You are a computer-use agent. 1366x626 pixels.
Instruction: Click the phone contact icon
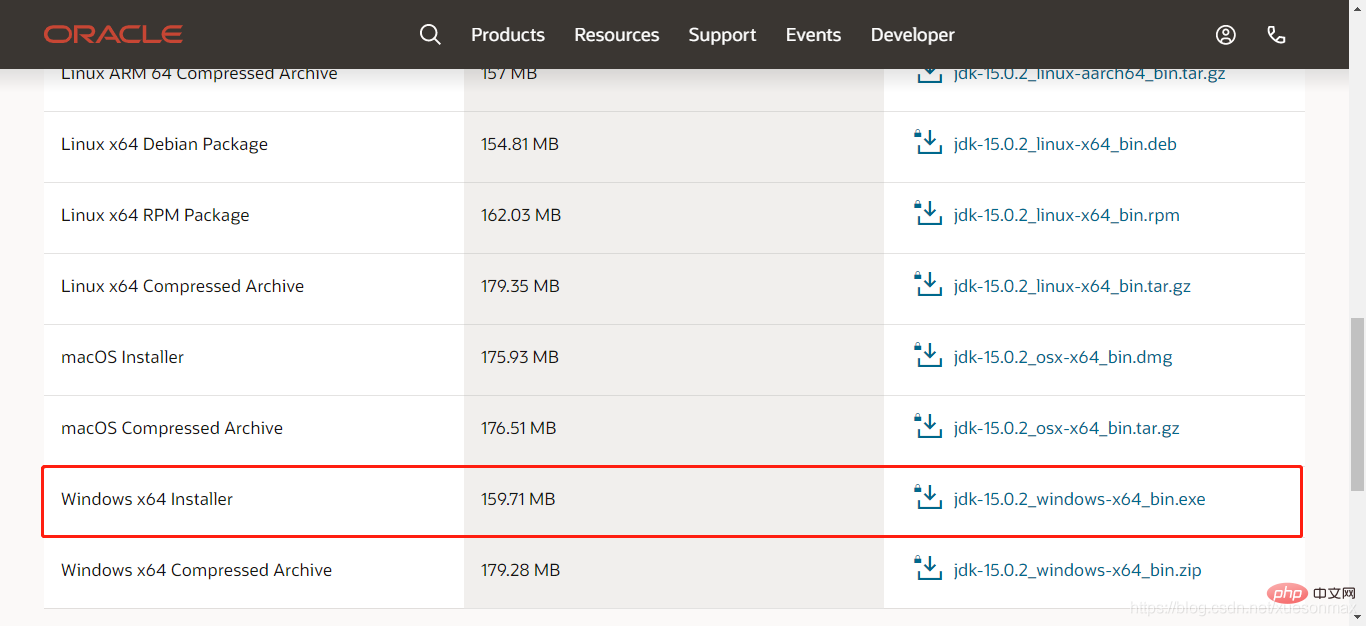click(x=1276, y=35)
